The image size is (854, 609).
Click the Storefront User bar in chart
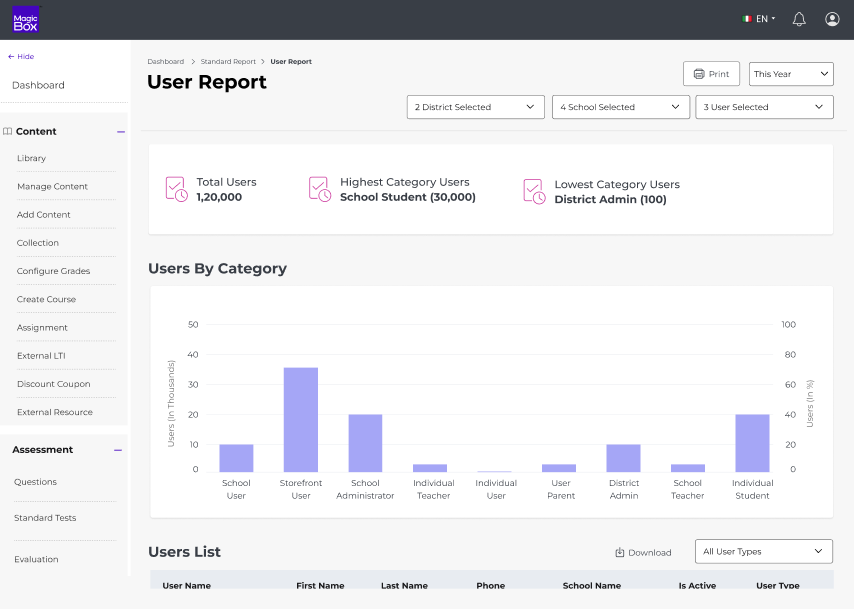coord(301,419)
